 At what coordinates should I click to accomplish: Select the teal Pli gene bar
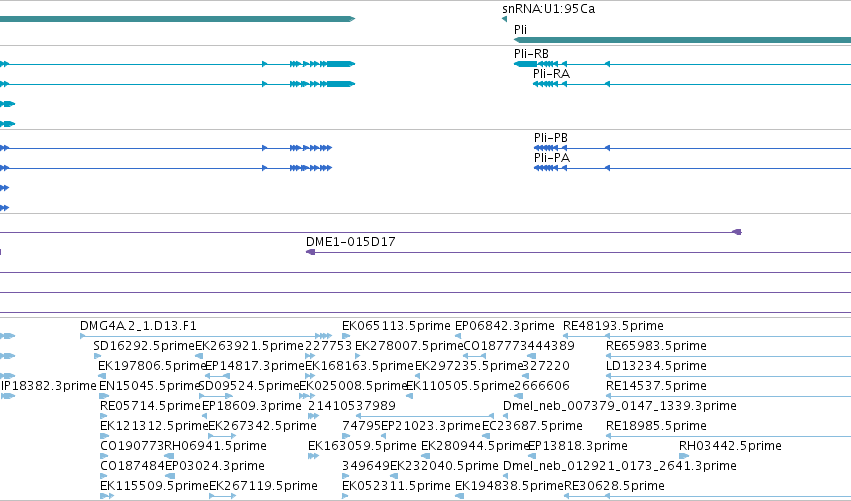coord(682,40)
